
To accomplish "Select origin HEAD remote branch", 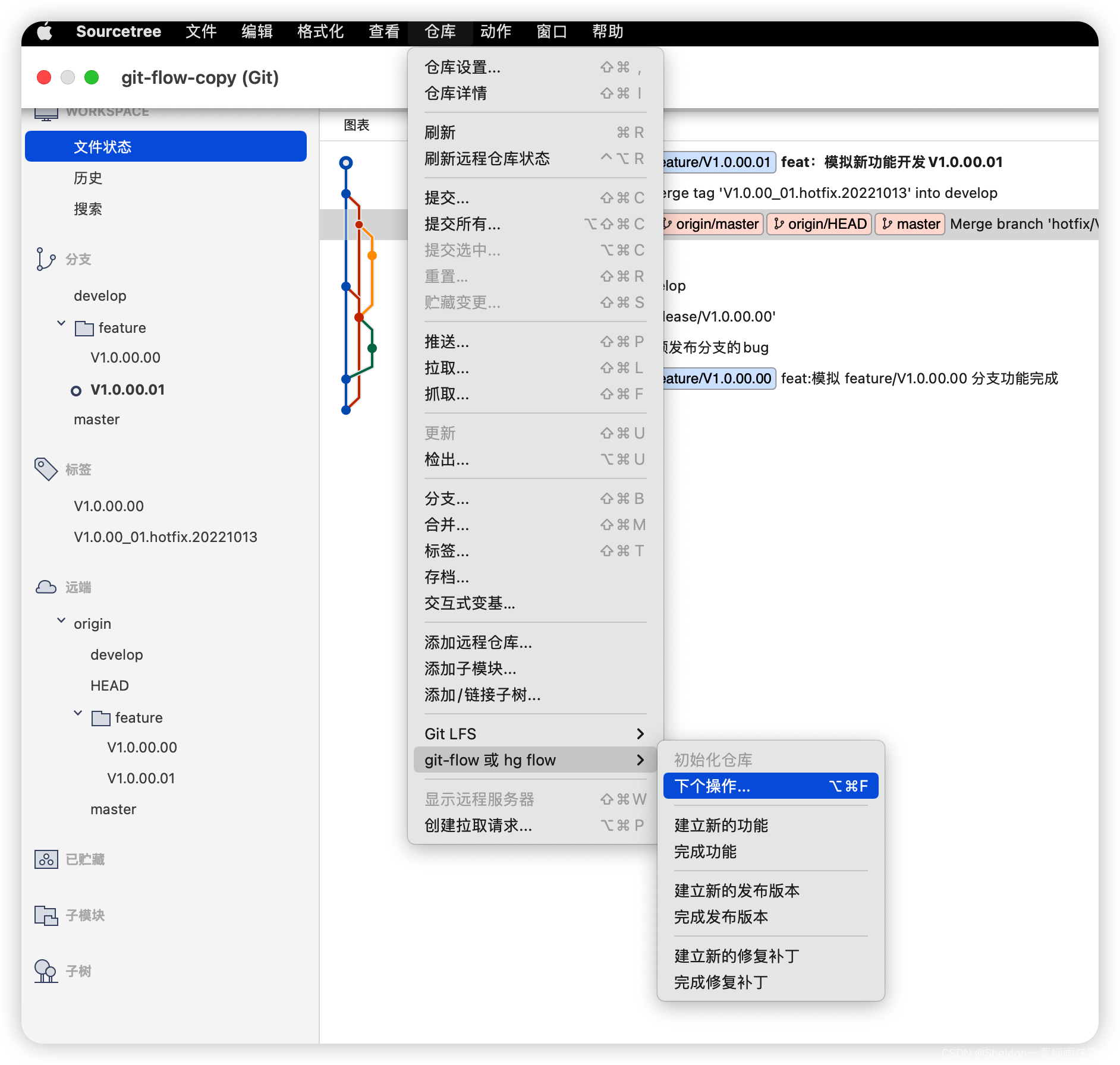I will [x=109, y=686].
